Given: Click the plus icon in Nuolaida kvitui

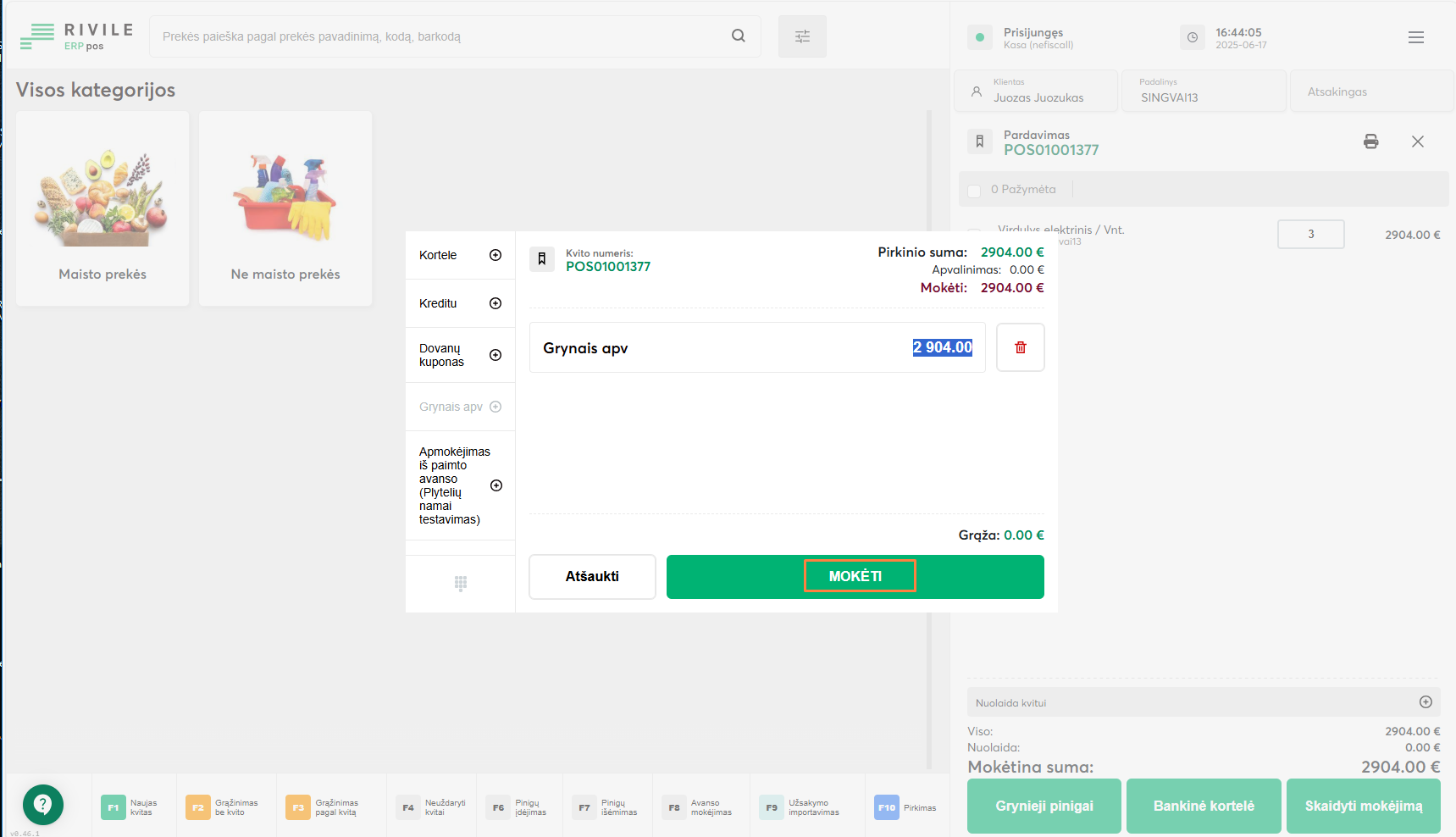Looking at the screenshot, I should (1426, 702).
